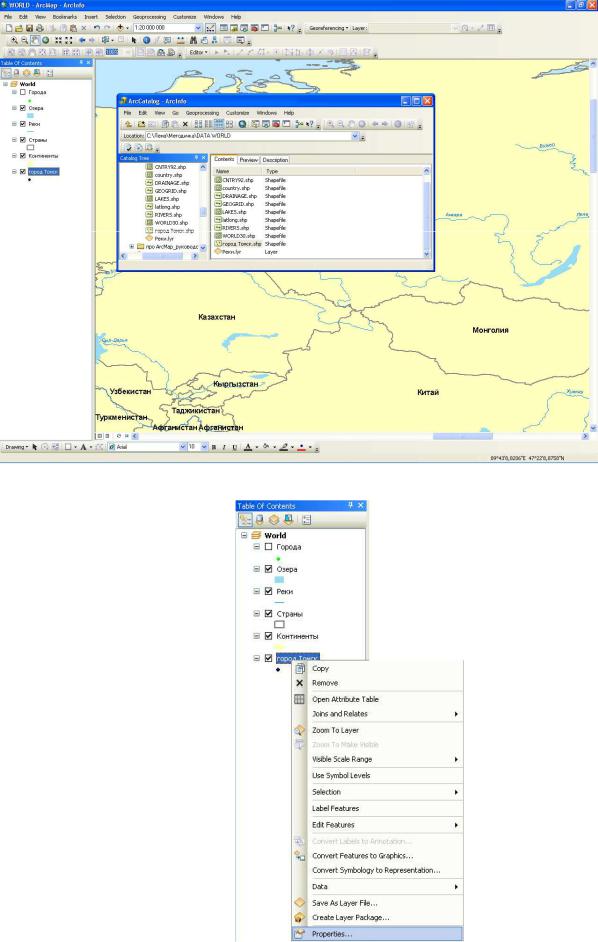The height and width of the screenshot is (942, 598).
Task: Click the New document icon in ArcMap toolbar
Action: 9,28
